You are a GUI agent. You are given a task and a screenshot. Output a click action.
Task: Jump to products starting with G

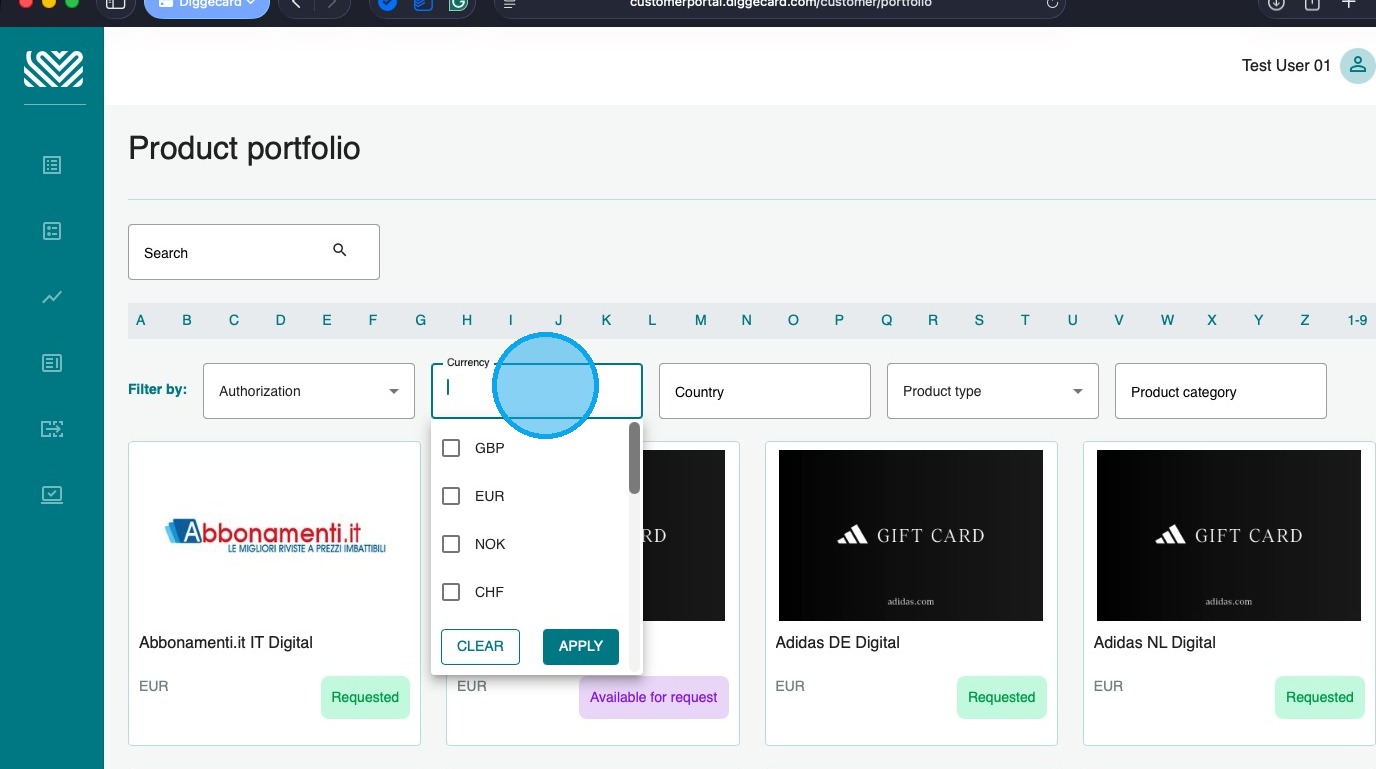(421, 320)
